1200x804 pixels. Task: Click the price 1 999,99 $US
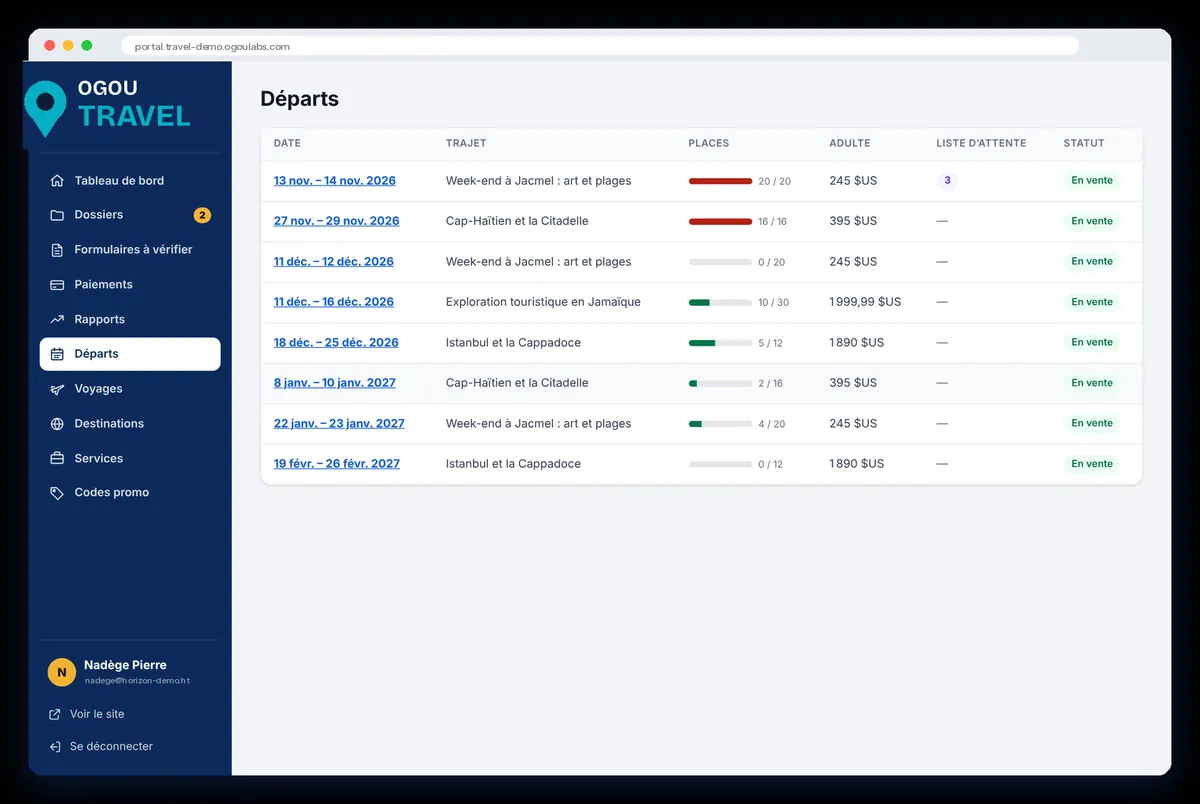point(865,302)
